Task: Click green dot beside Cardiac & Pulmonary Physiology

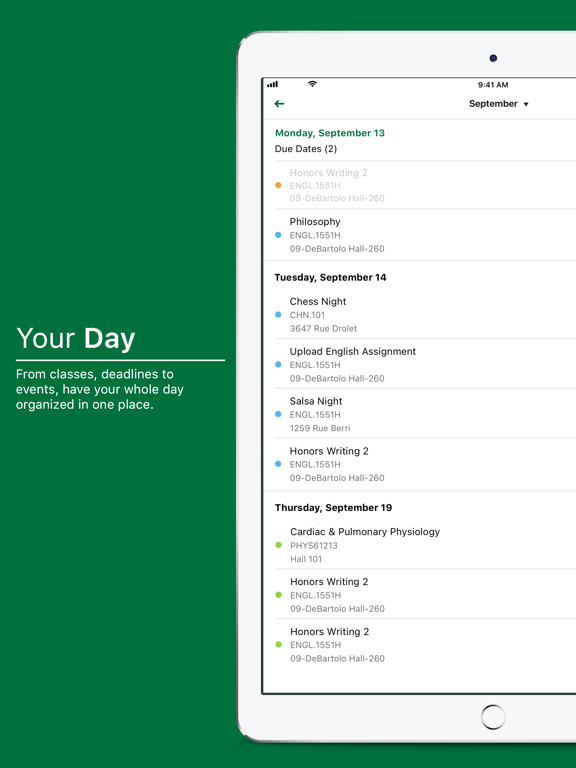Action: click(279, 545)
